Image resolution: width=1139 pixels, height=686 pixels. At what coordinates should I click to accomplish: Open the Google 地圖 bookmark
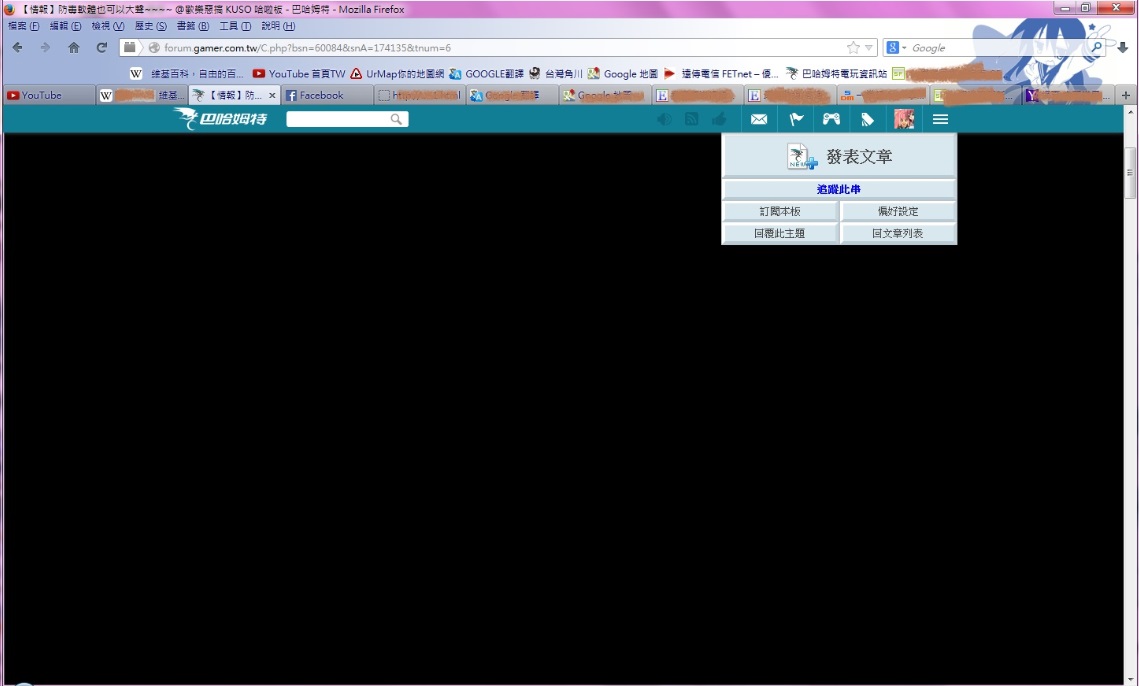[623, 73]
